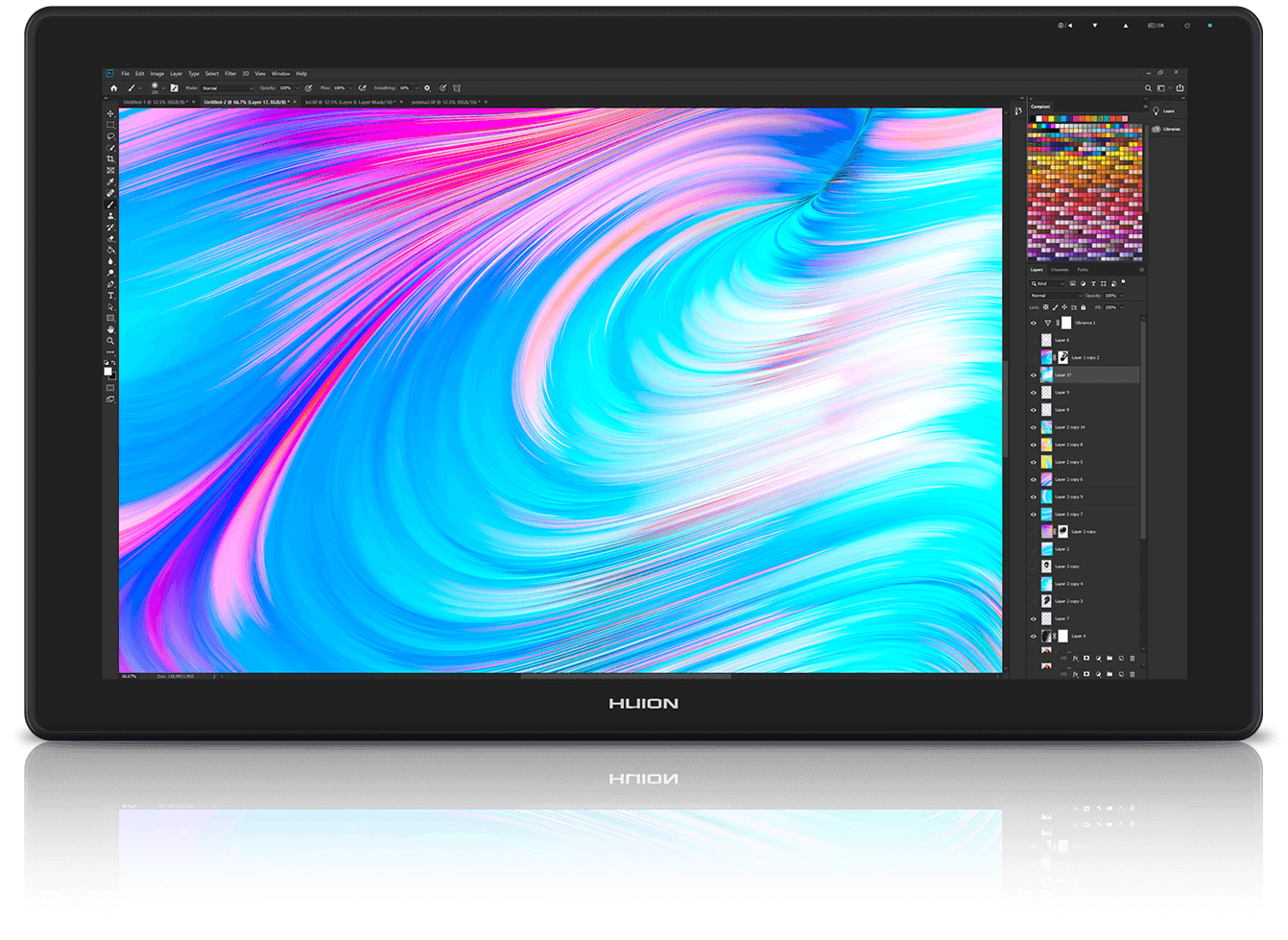Open the Libraries panel
The width and height of the screenshot is (1288, 940).
pyautogui.click(x=1167, y=129)
